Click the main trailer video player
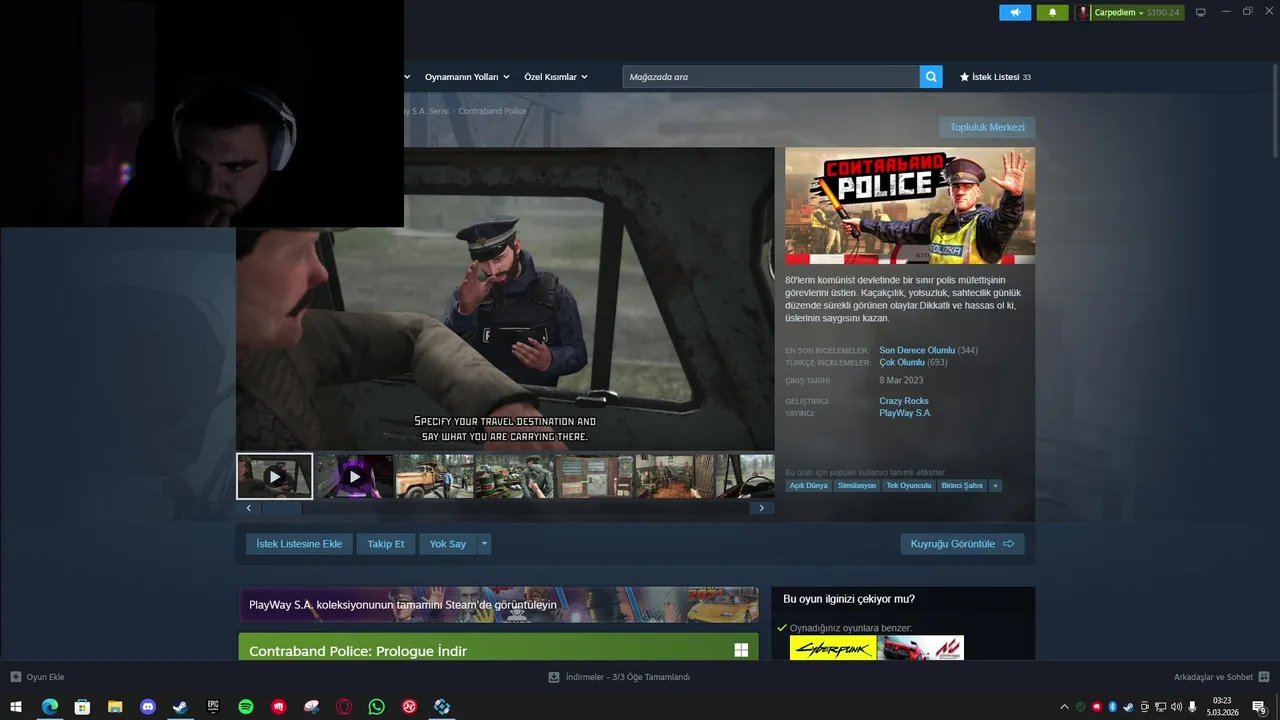1280x720 pixels. [x=505, y=299]
